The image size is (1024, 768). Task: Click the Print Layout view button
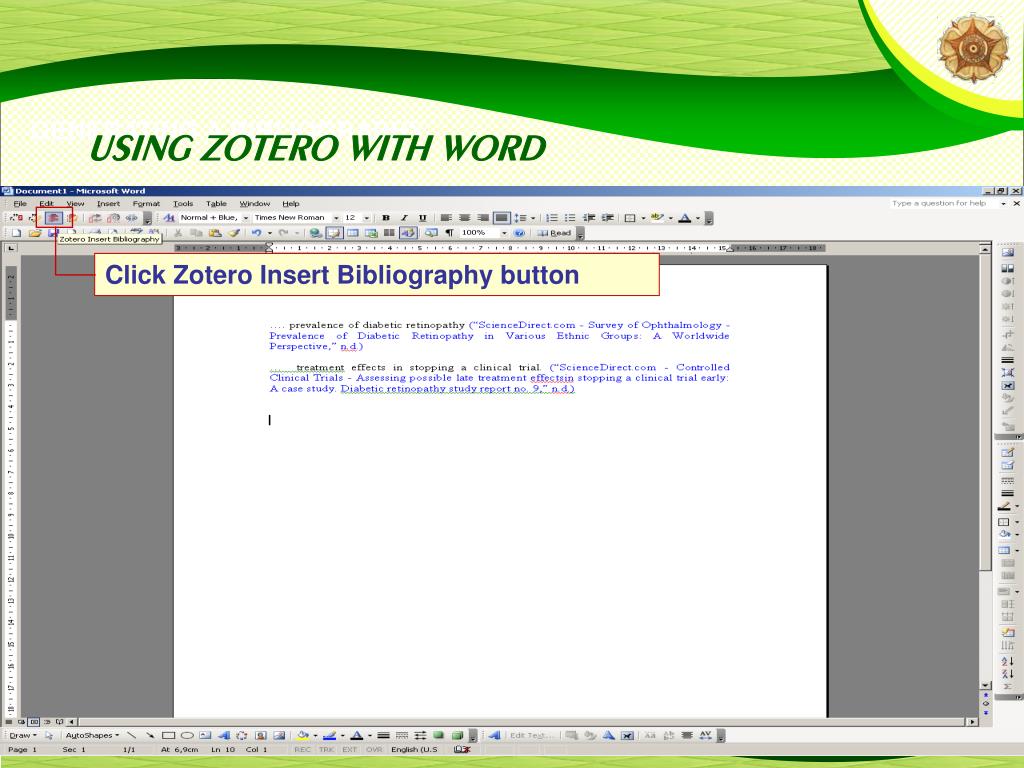point(34,722)
